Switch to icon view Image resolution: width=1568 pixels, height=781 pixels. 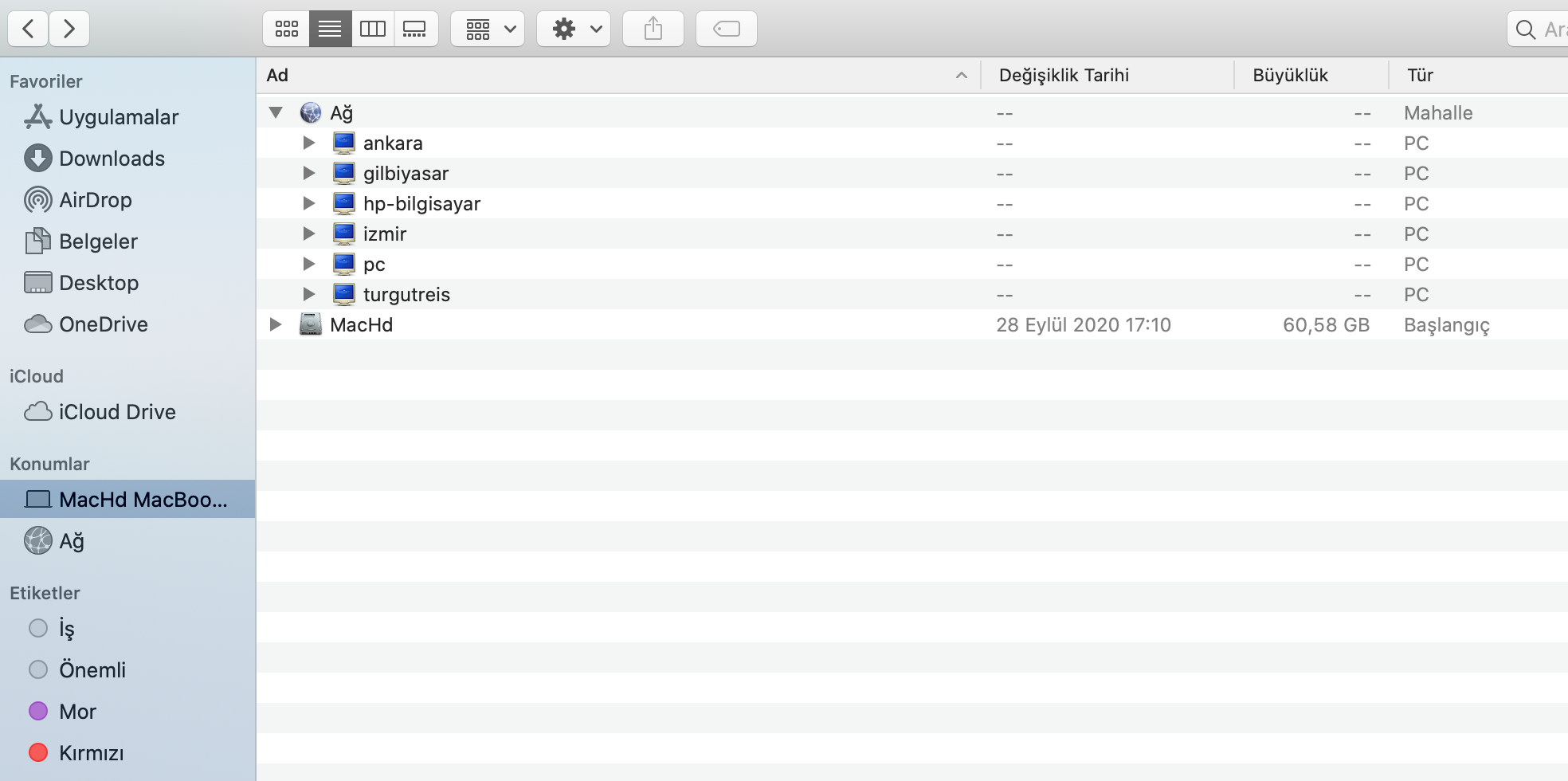[287, 29]
